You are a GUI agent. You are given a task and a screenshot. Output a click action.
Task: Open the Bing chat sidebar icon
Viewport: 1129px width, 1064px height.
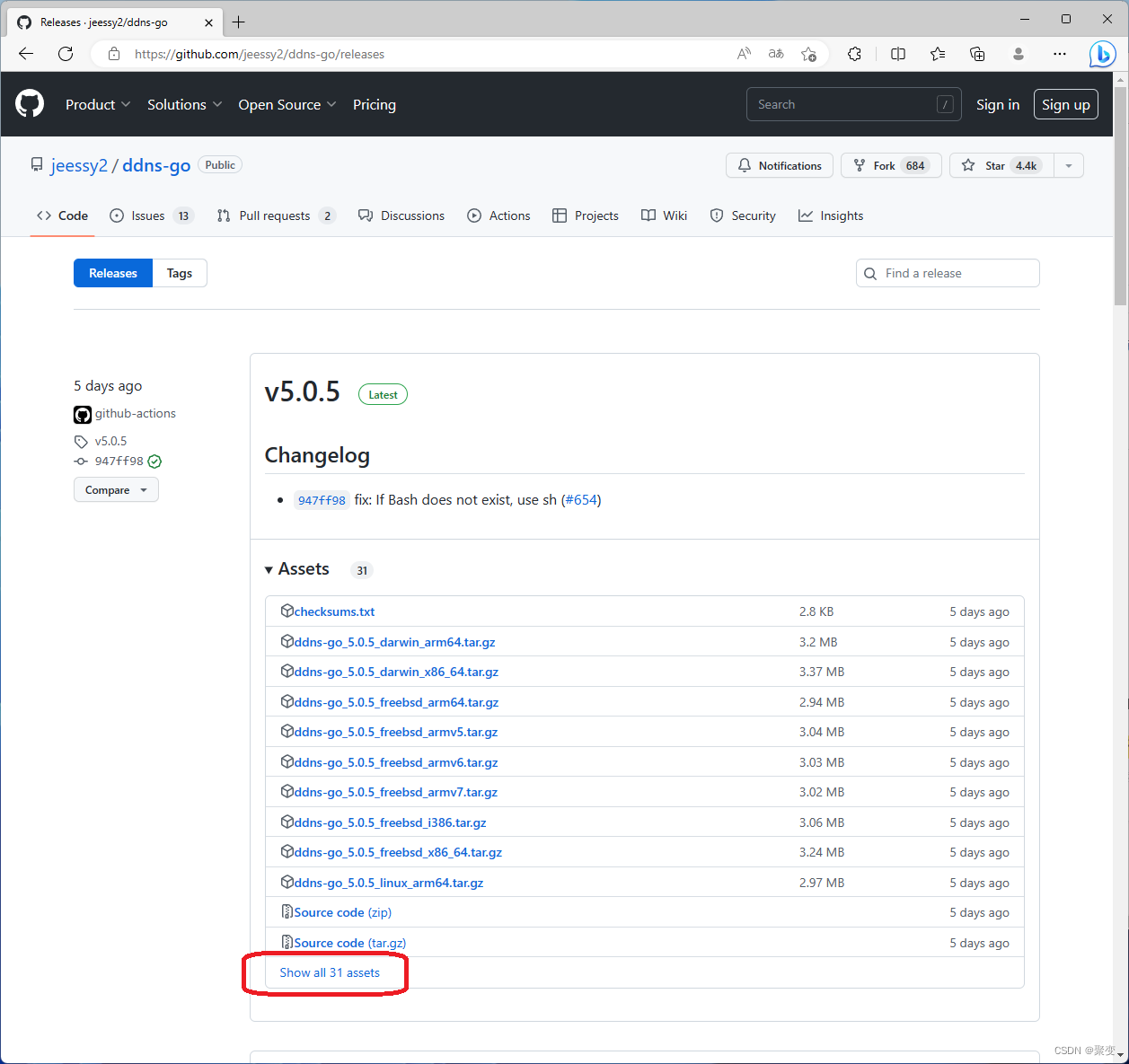1102,54
